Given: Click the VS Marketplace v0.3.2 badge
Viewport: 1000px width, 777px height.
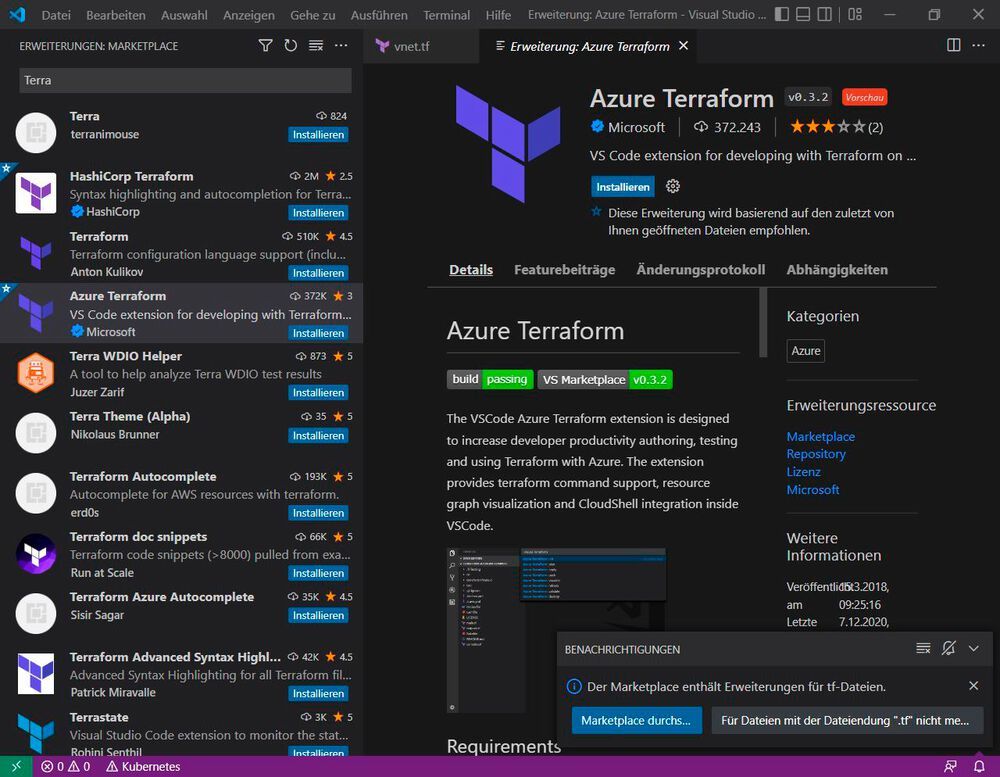Looking at the screenshot, I should [x=605, y=380].
